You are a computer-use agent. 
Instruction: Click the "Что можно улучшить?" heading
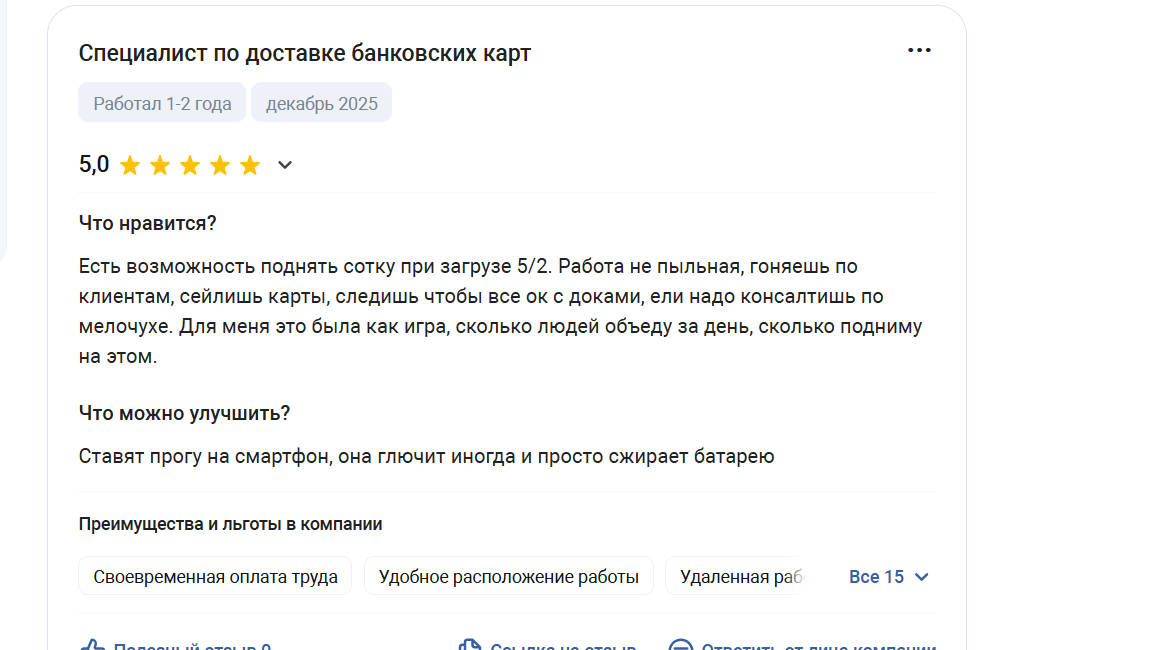coord(184,413)
